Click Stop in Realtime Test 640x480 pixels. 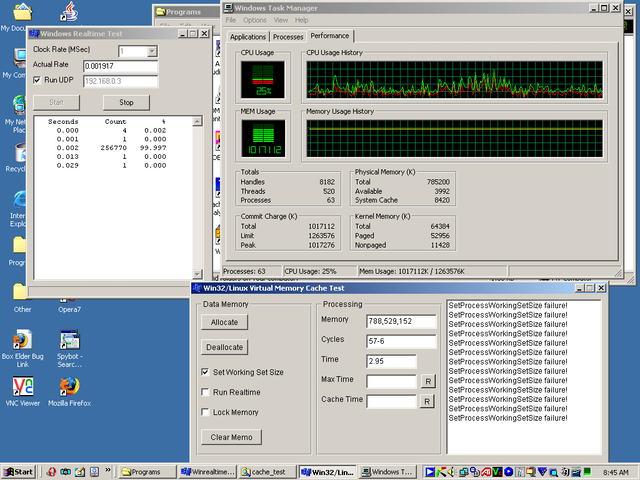click(126, 102)
